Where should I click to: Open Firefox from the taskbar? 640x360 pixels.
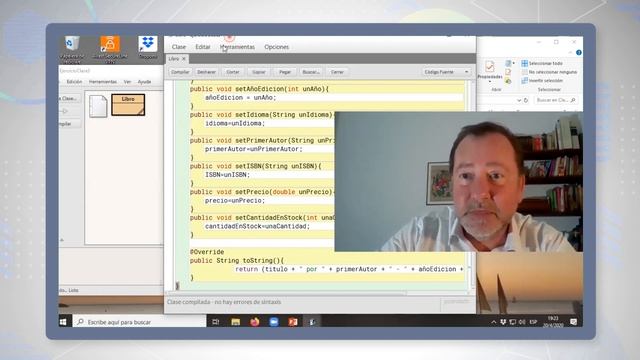(255, 322)
